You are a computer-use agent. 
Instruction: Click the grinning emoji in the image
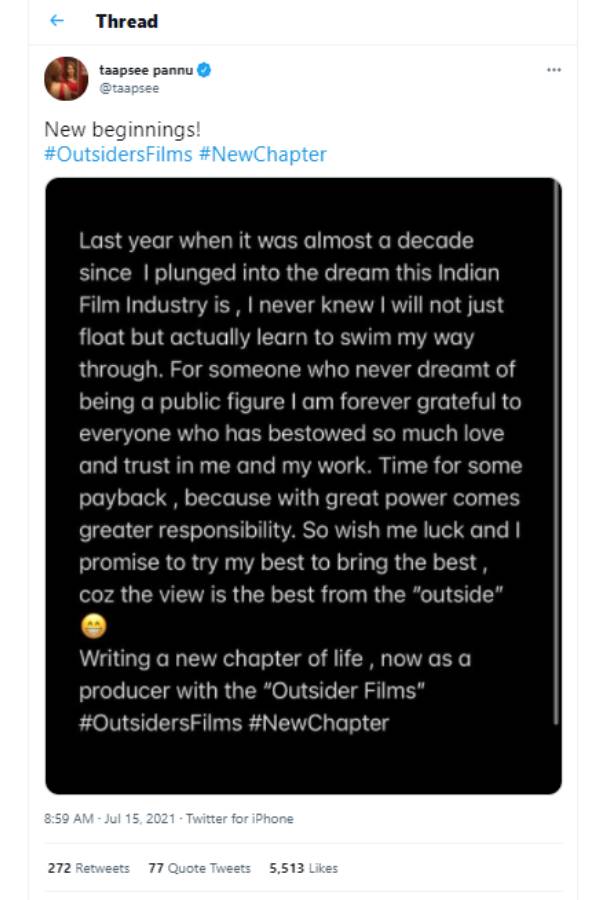pos(92,626)
